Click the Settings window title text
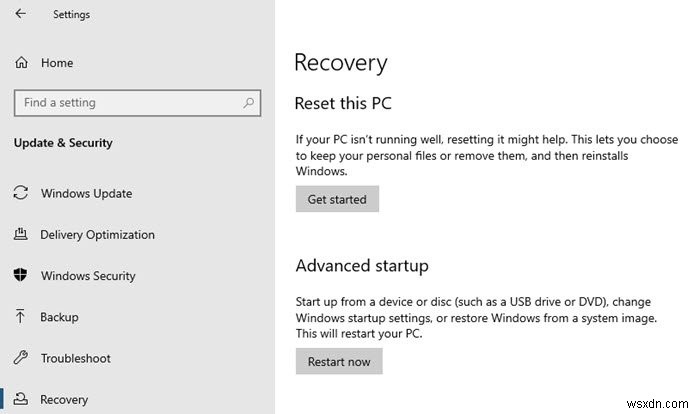 tap(71, 14)
